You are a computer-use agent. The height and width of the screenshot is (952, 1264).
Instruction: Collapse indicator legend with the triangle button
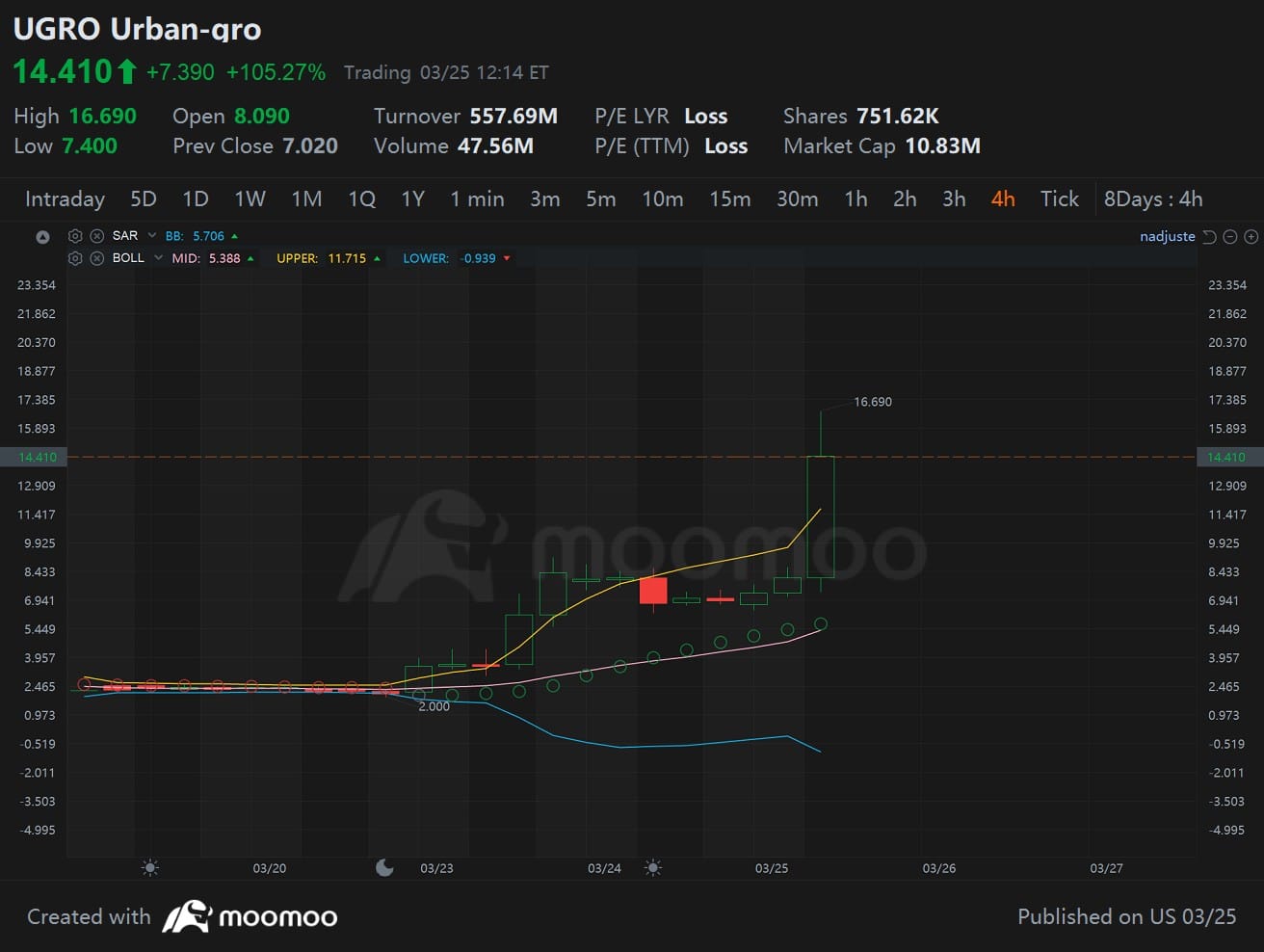[x=42, y=237]
